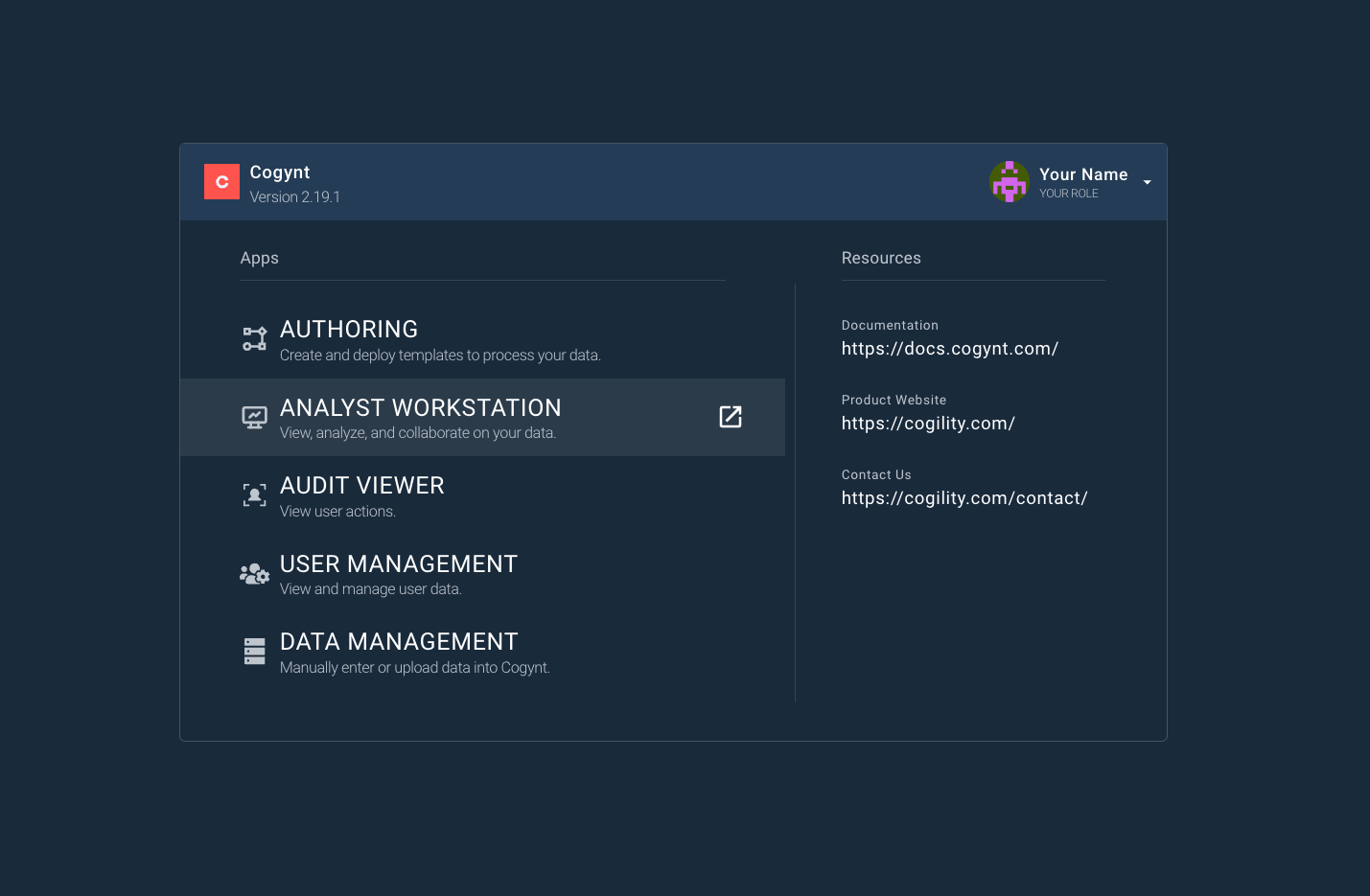Click the ANALYST WORKSTATION monitor icon
Screen dimensions: 1370x896
tap(254, 416)
